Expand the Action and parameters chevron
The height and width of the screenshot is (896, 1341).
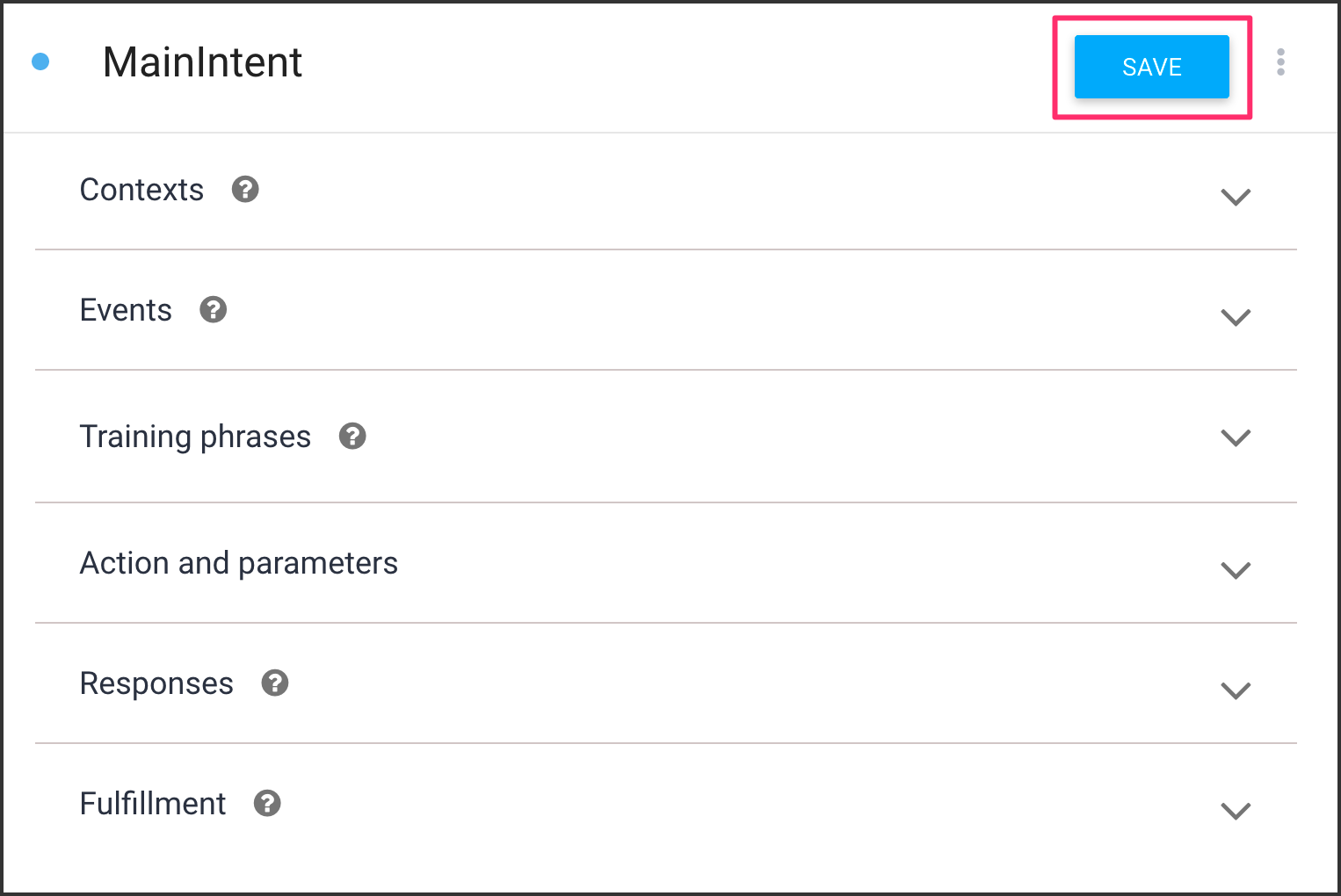click(1236, 570)
